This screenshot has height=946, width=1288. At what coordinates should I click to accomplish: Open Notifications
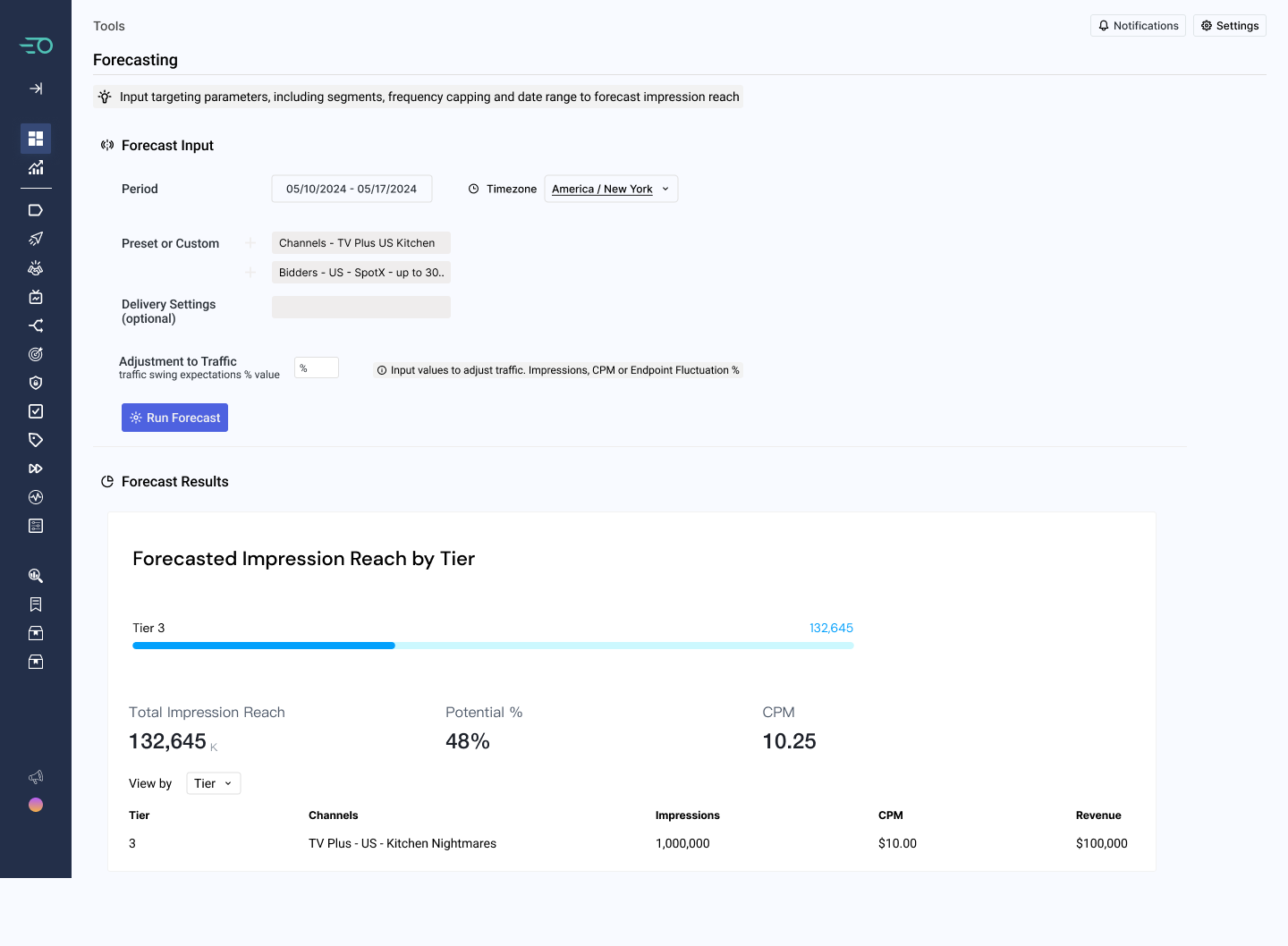(x=1138, y=26)
